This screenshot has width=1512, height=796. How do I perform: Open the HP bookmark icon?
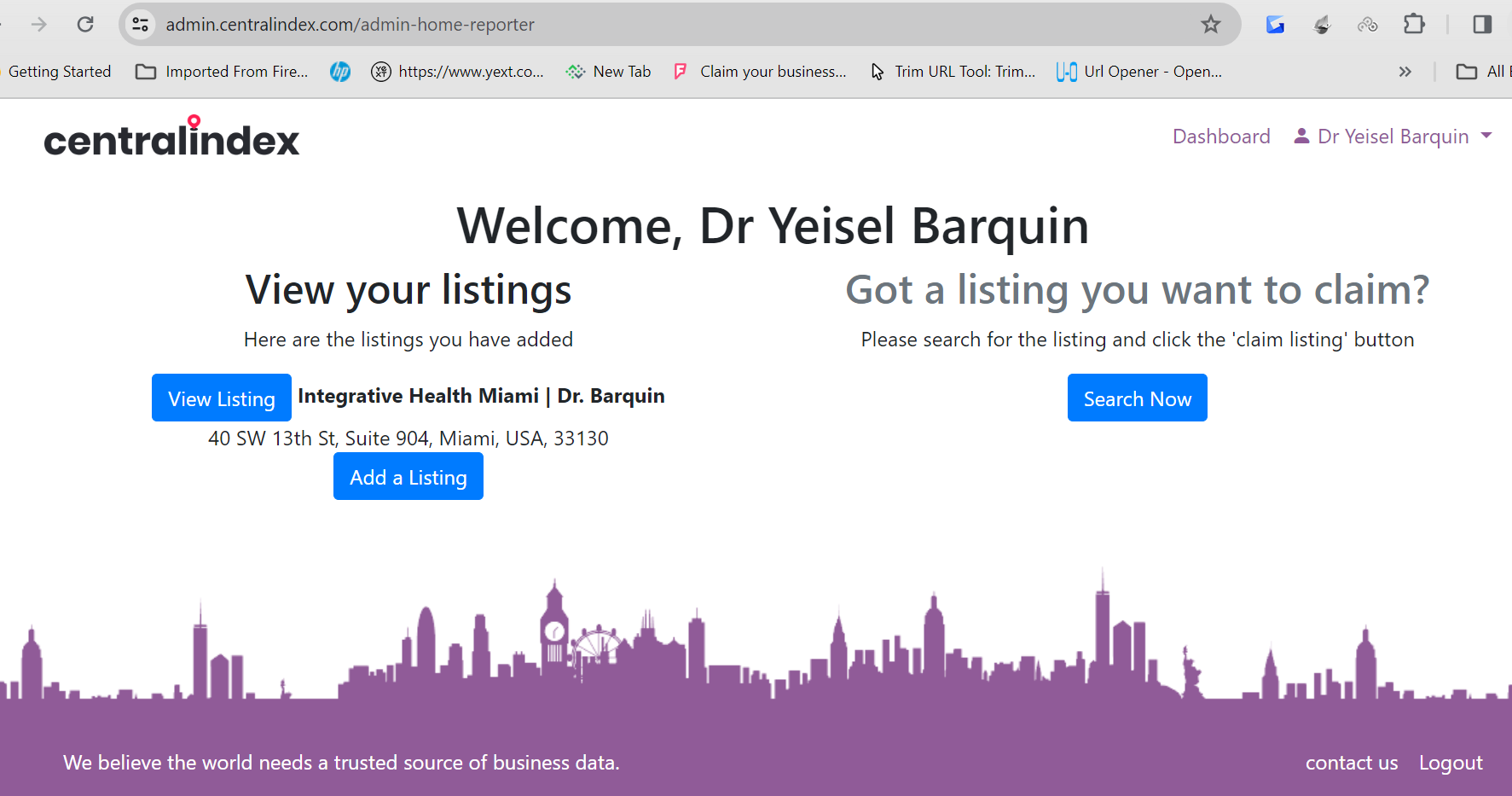[340, 72]
